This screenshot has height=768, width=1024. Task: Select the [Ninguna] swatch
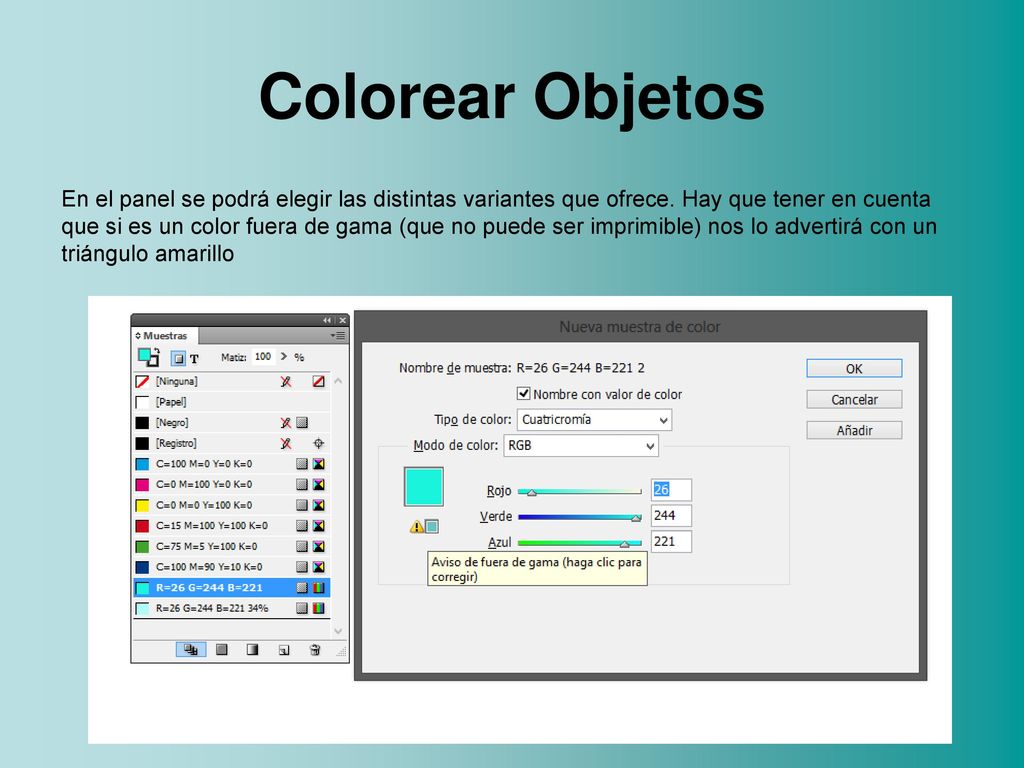click(232, 381)
